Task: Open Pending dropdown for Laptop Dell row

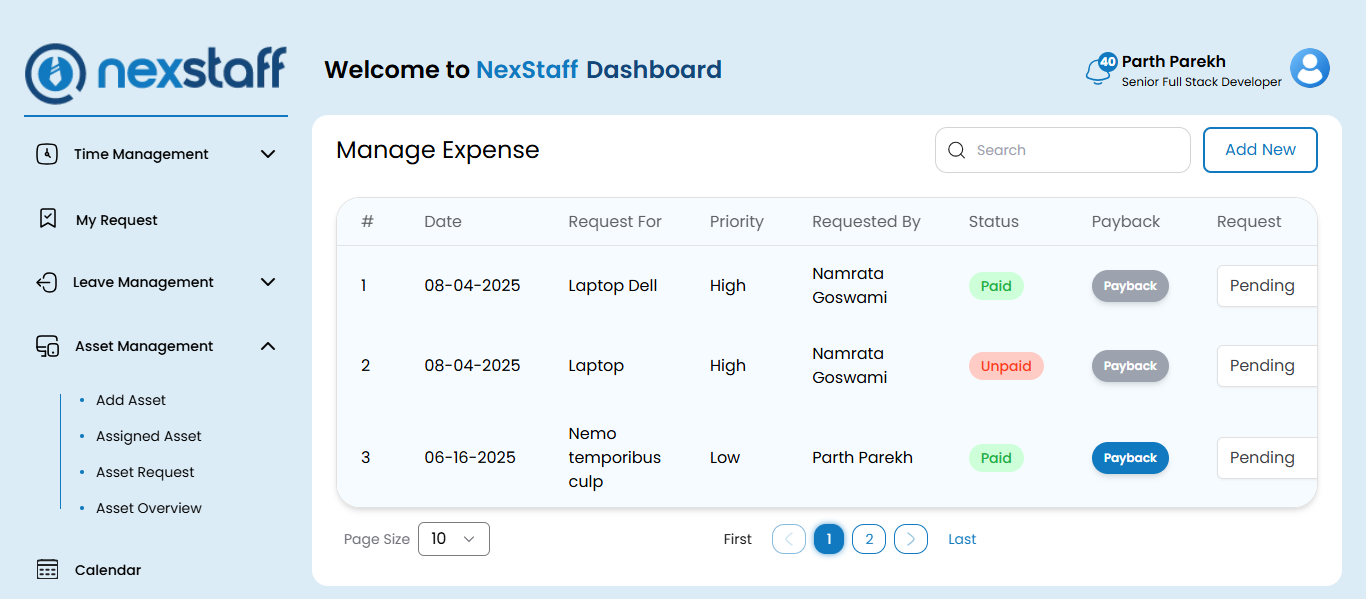Action: point(1266,286)
